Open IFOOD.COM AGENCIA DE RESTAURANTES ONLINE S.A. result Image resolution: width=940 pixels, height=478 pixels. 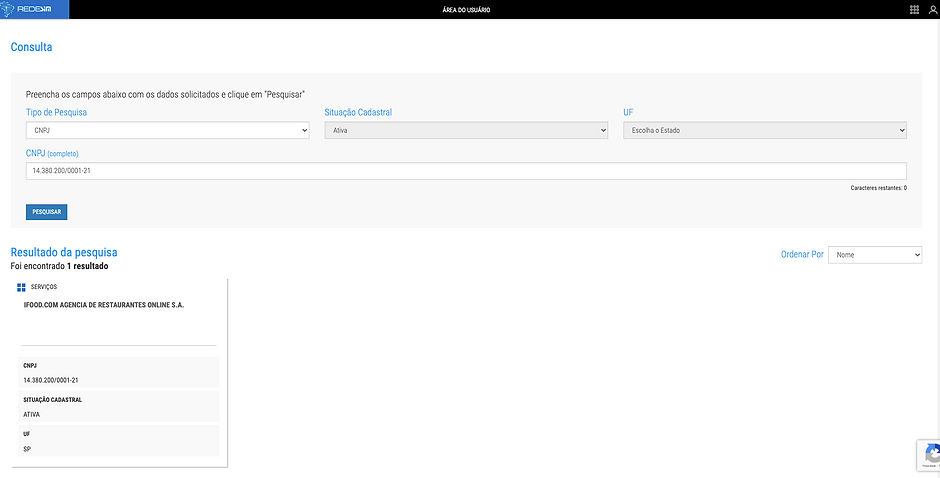[104, 305]
